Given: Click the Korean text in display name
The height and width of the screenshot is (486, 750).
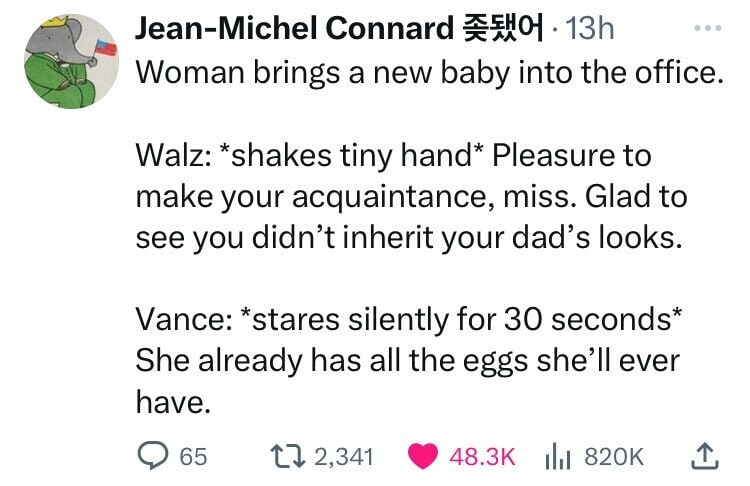Looking at the screenshot, I should pos(502,28).
